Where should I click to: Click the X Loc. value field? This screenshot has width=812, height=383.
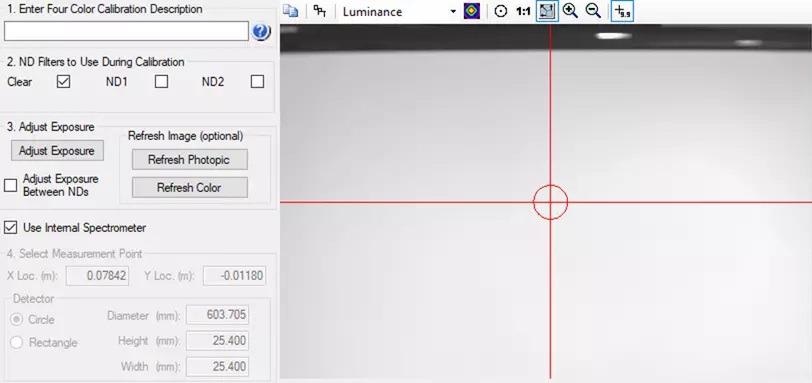coord(97,276)
